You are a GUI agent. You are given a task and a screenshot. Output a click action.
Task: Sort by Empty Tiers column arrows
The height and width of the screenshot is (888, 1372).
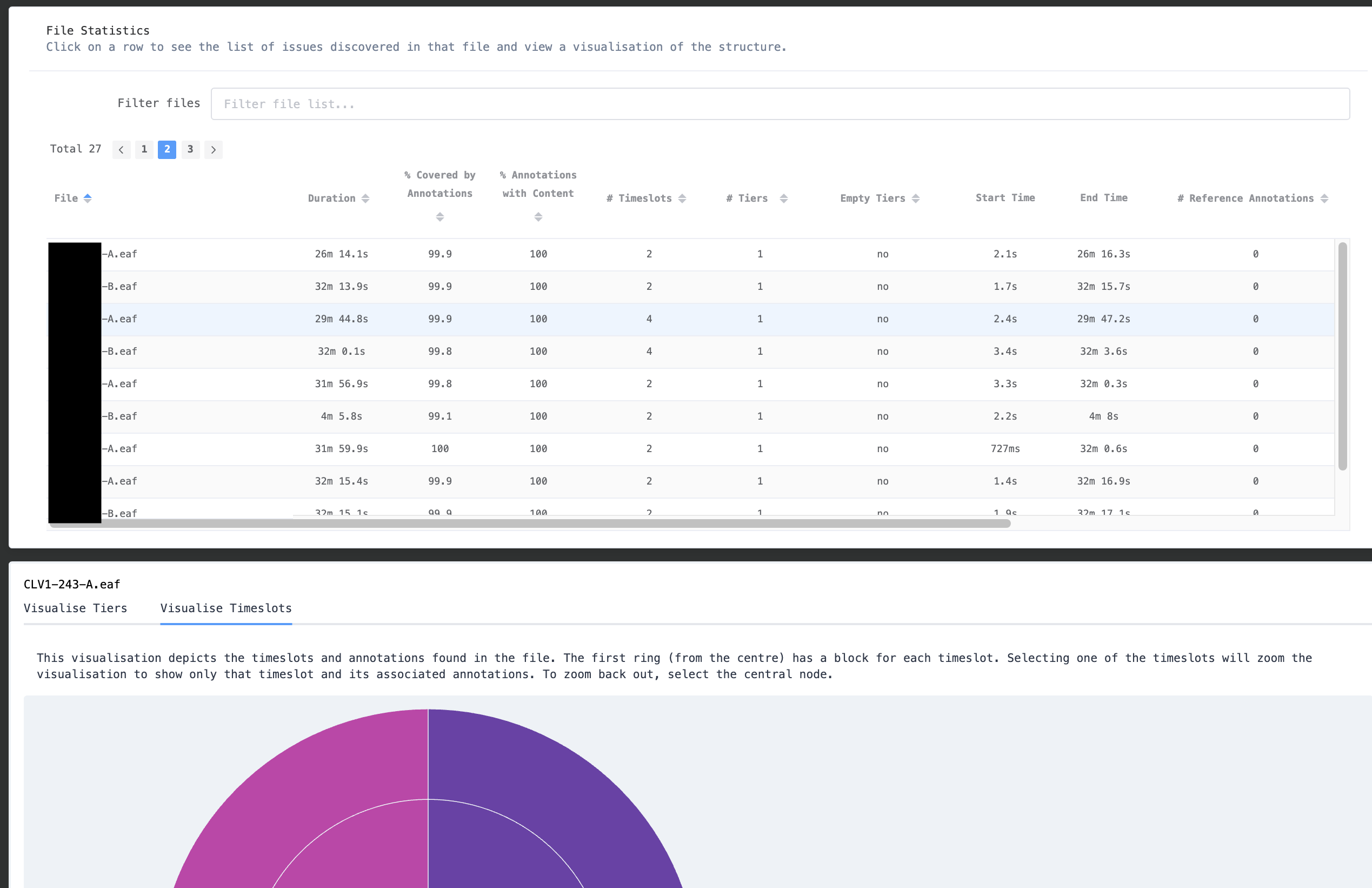[x=916, y=198]
